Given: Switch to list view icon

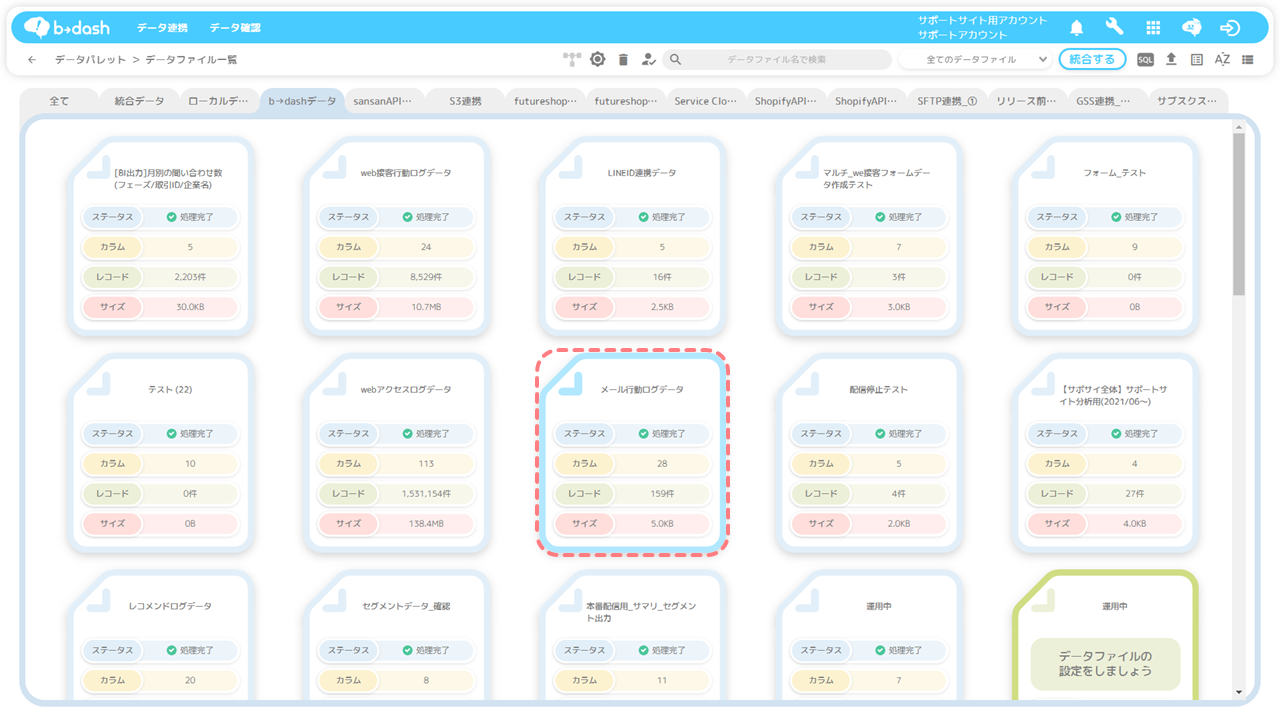Looking at the screenshot, I should [1248, 60].
